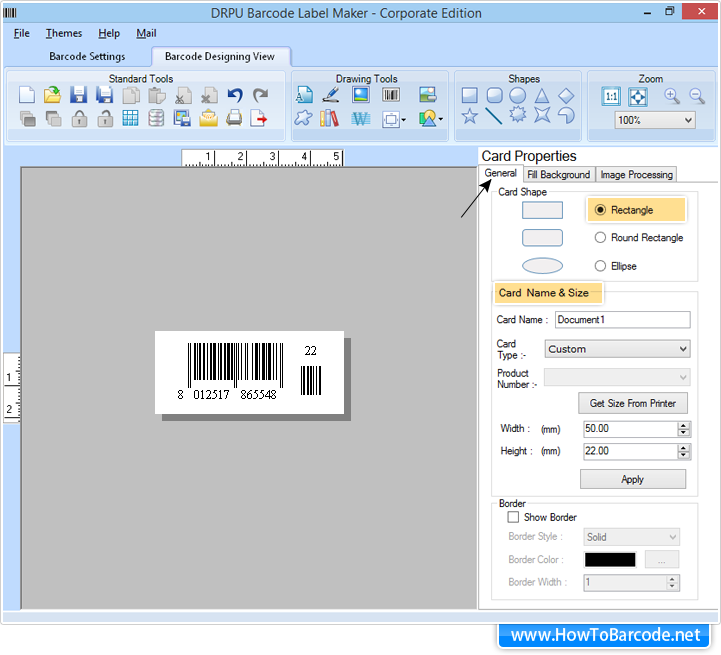The height and width of the screenshot is (655, 721).
Task: Switch to the Barcode Designing View tab
Action: 220,57
